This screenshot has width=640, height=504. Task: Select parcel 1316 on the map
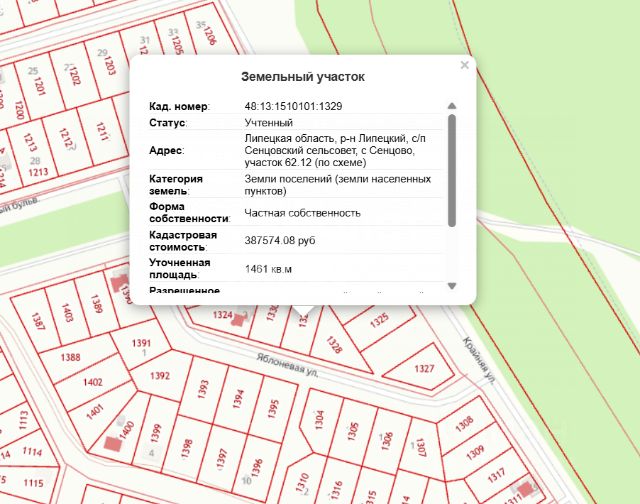point(336,490)
